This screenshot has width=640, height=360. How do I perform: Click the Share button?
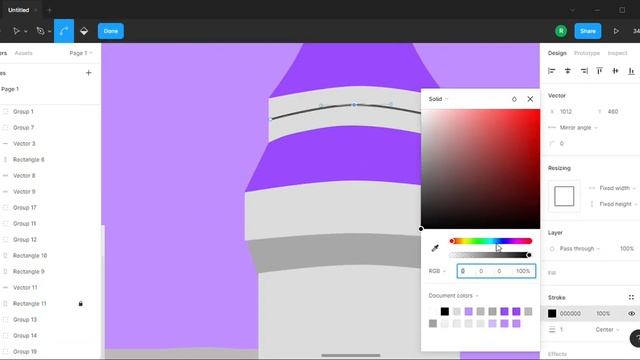click(x=588, y=31)
